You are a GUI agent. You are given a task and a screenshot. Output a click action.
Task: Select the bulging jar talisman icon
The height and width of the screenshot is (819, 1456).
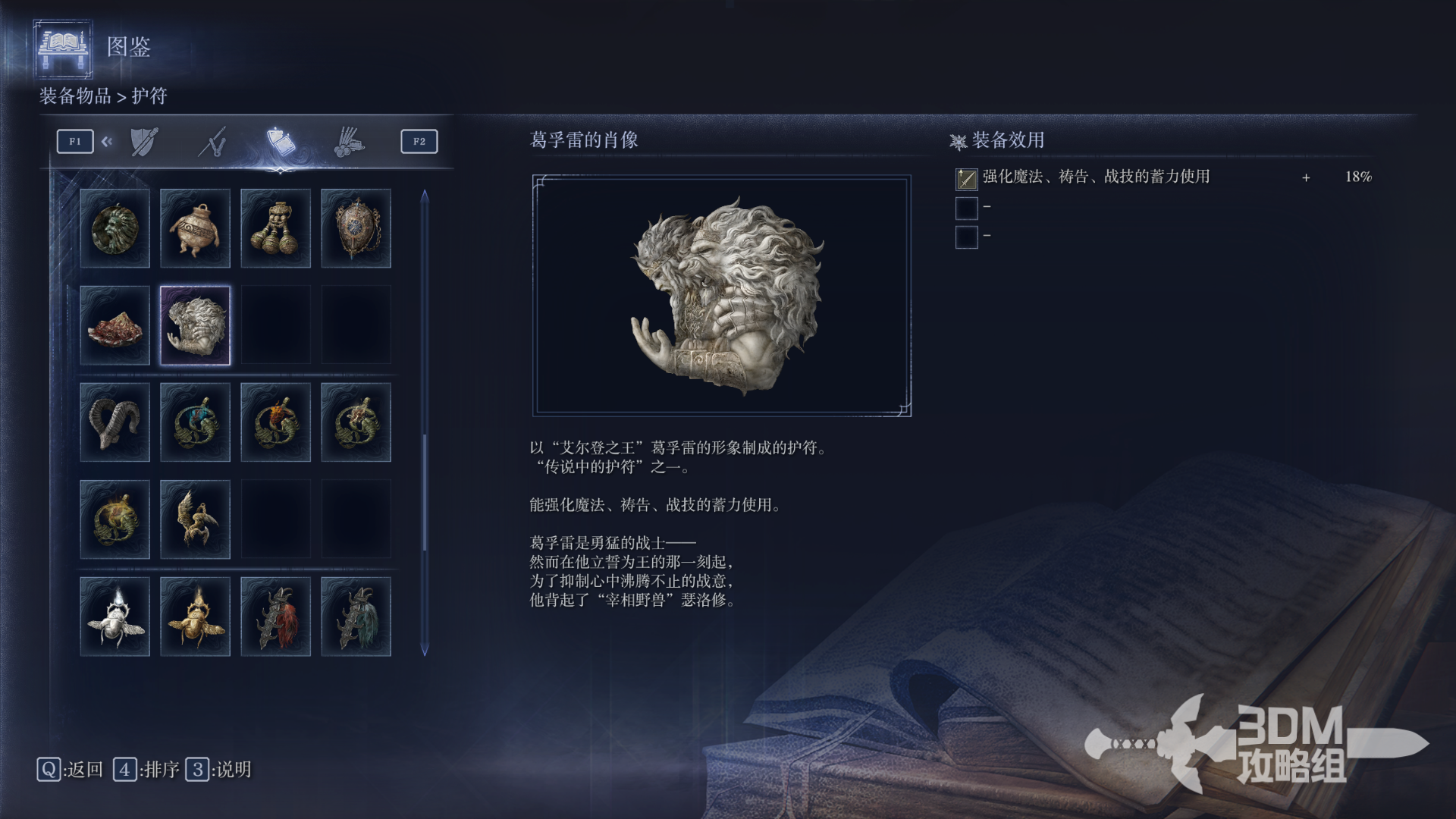tap(195, 228)
